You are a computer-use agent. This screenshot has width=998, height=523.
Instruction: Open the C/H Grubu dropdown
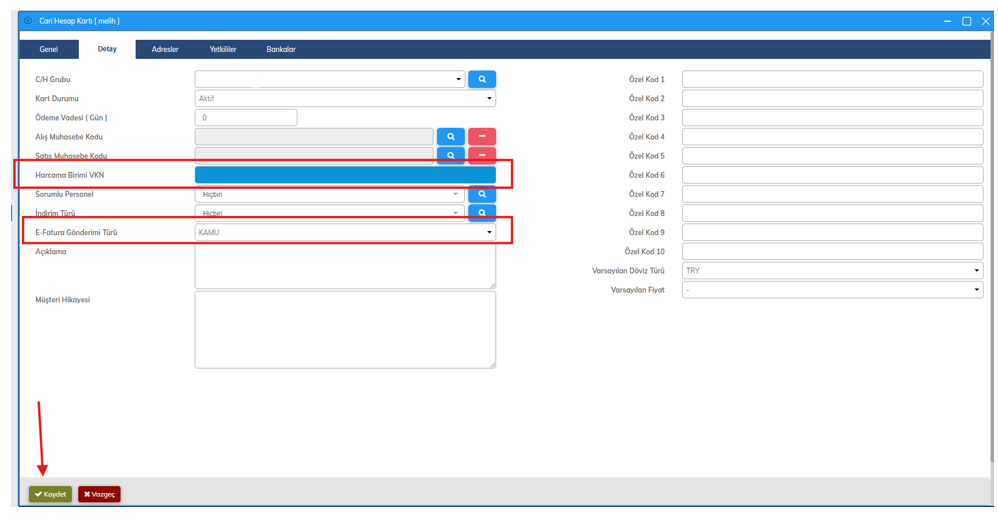click(x=330, y=79)
